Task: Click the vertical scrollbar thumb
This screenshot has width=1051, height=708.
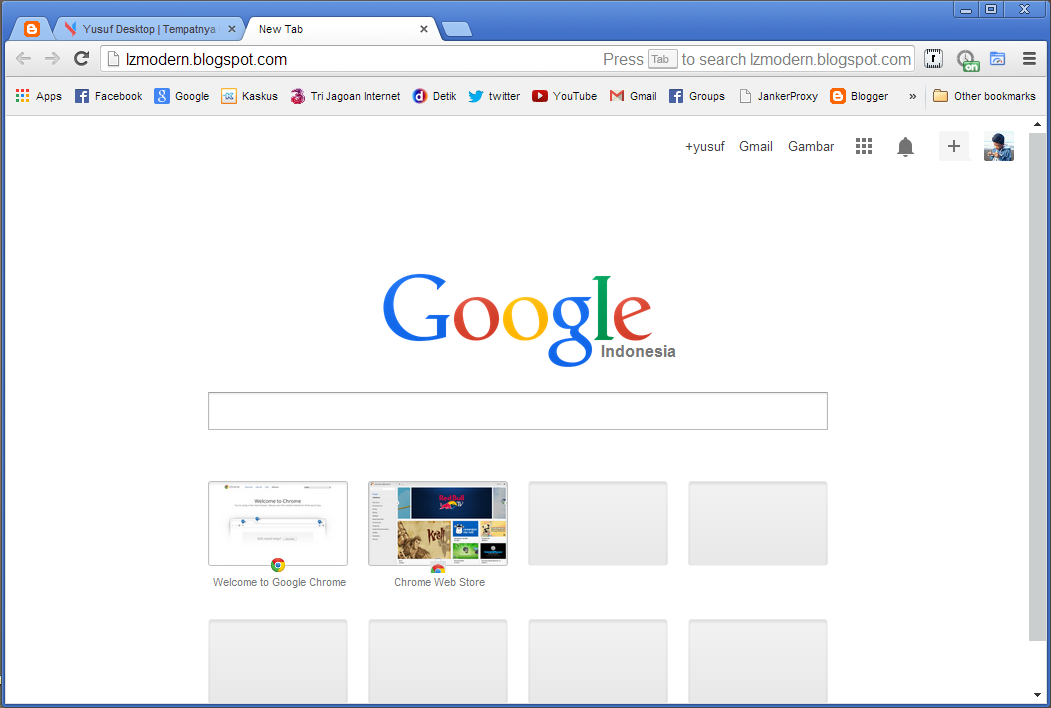Action: [1037, 386]
